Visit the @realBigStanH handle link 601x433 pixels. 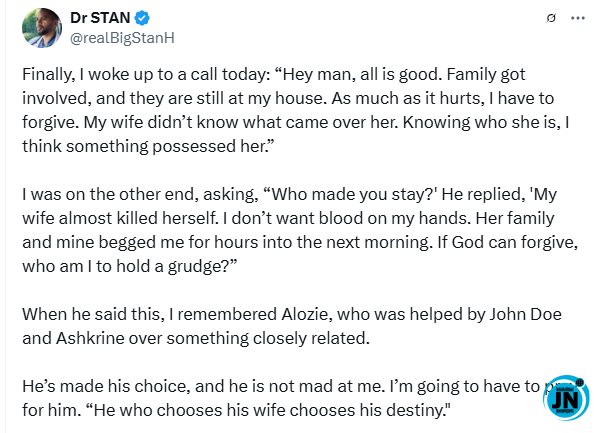pyautogui.click(x=122, y=38)
